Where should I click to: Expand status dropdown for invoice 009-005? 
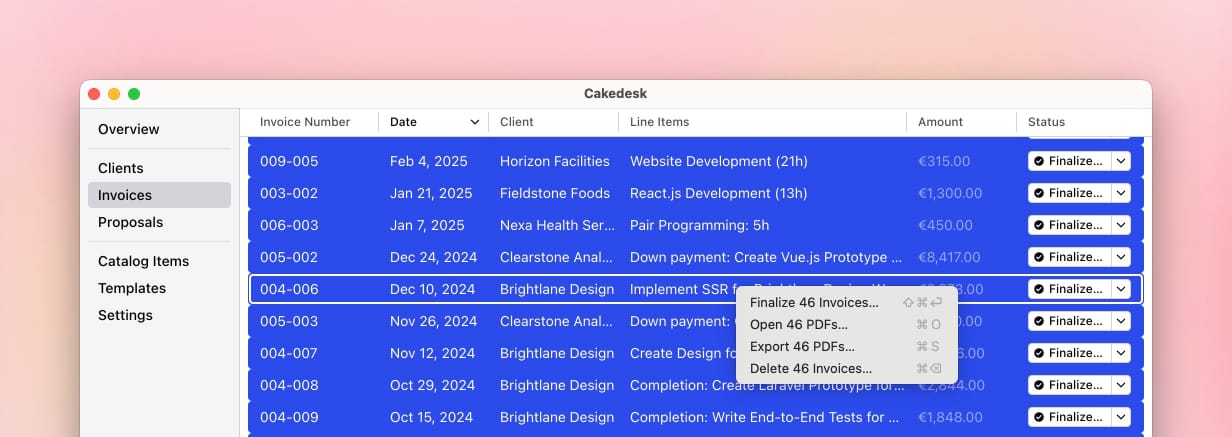[x=1121, y=161]
